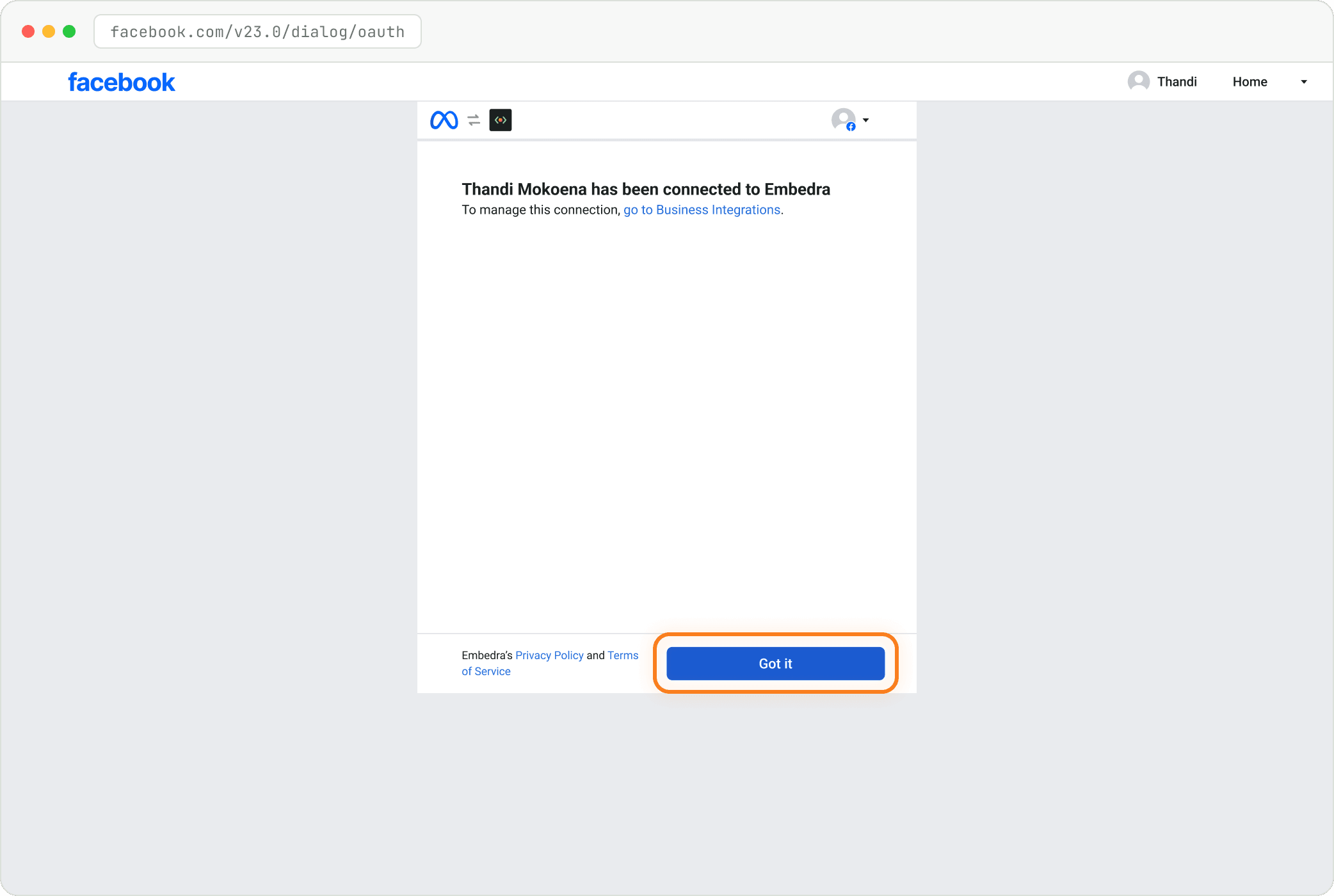
Task: Click the connected to Embedra heading
Action: [646, 189]
